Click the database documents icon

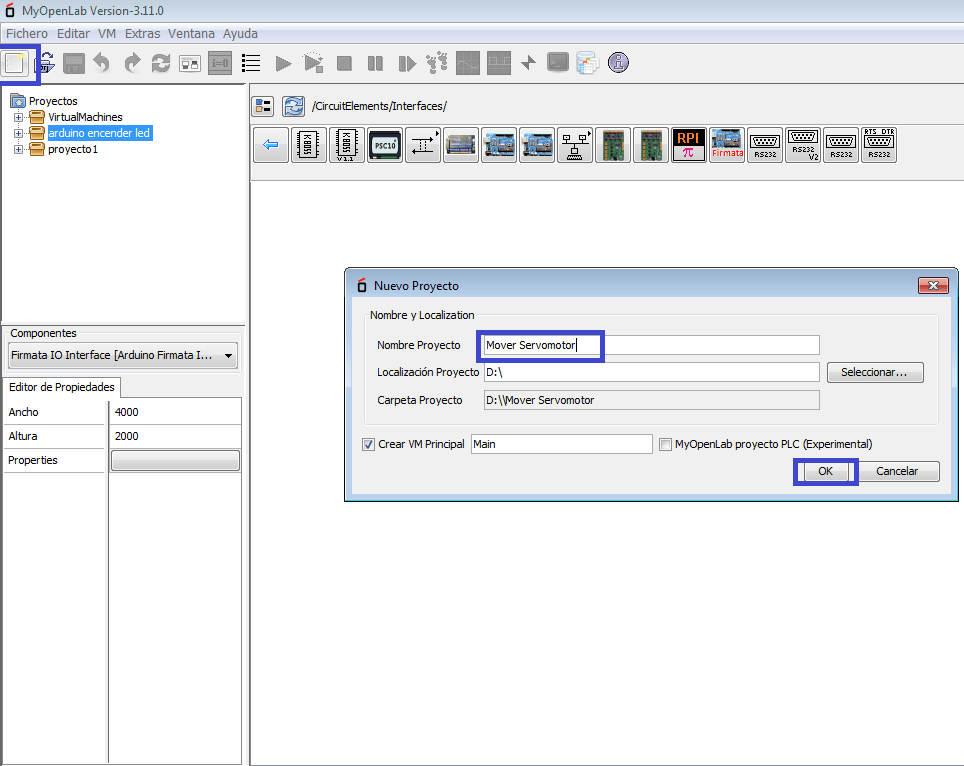pyautogui.click(x=588, y=63)
